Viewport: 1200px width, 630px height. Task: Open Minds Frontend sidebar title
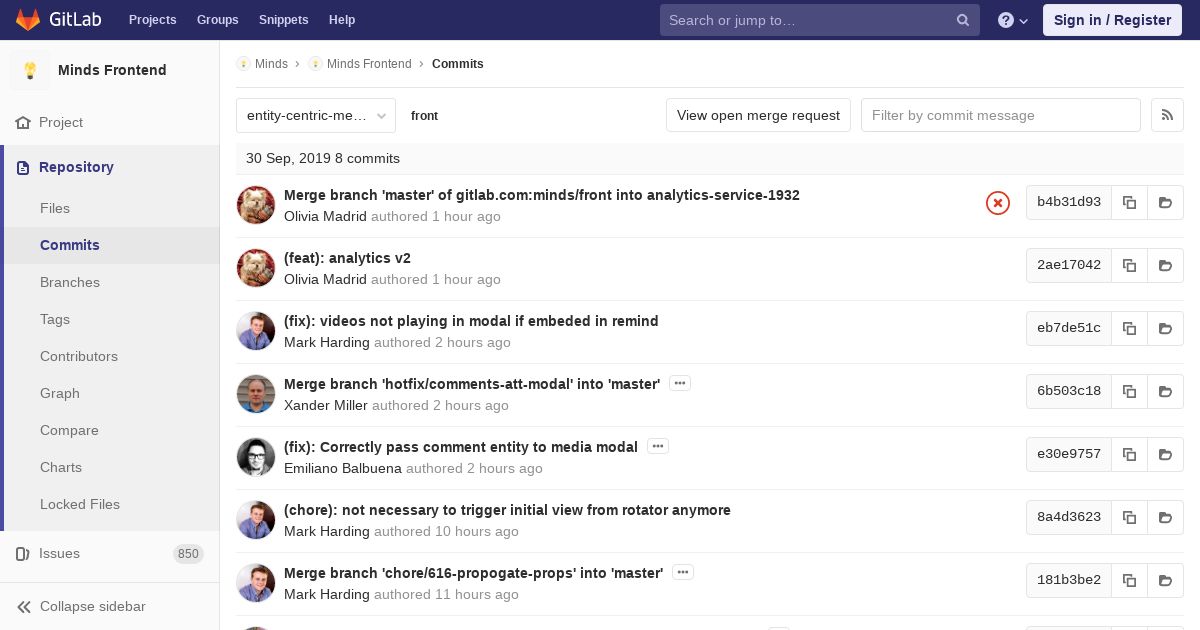[x=112, y=70]
